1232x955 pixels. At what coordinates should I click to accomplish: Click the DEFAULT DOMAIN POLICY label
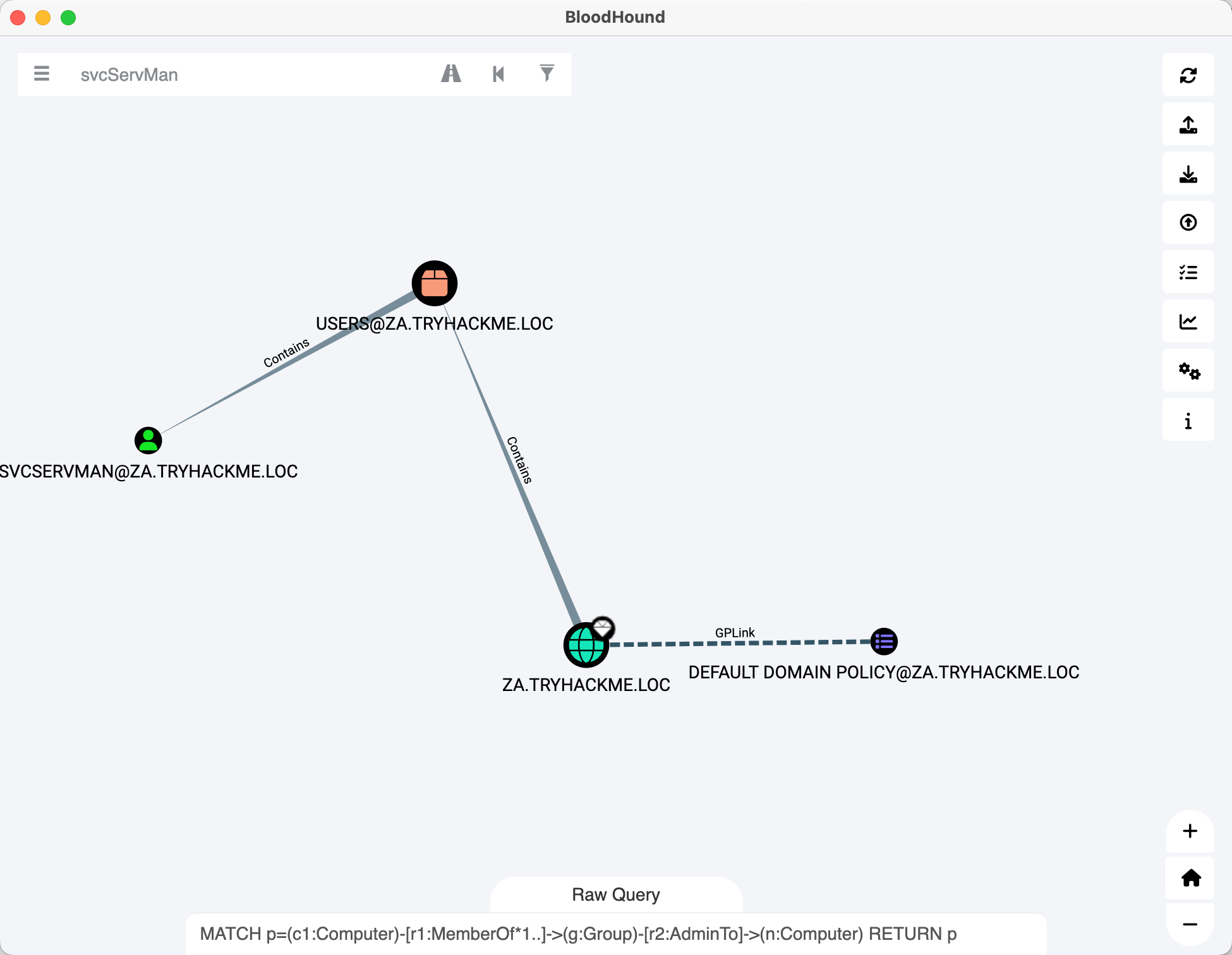click(884, 672)
